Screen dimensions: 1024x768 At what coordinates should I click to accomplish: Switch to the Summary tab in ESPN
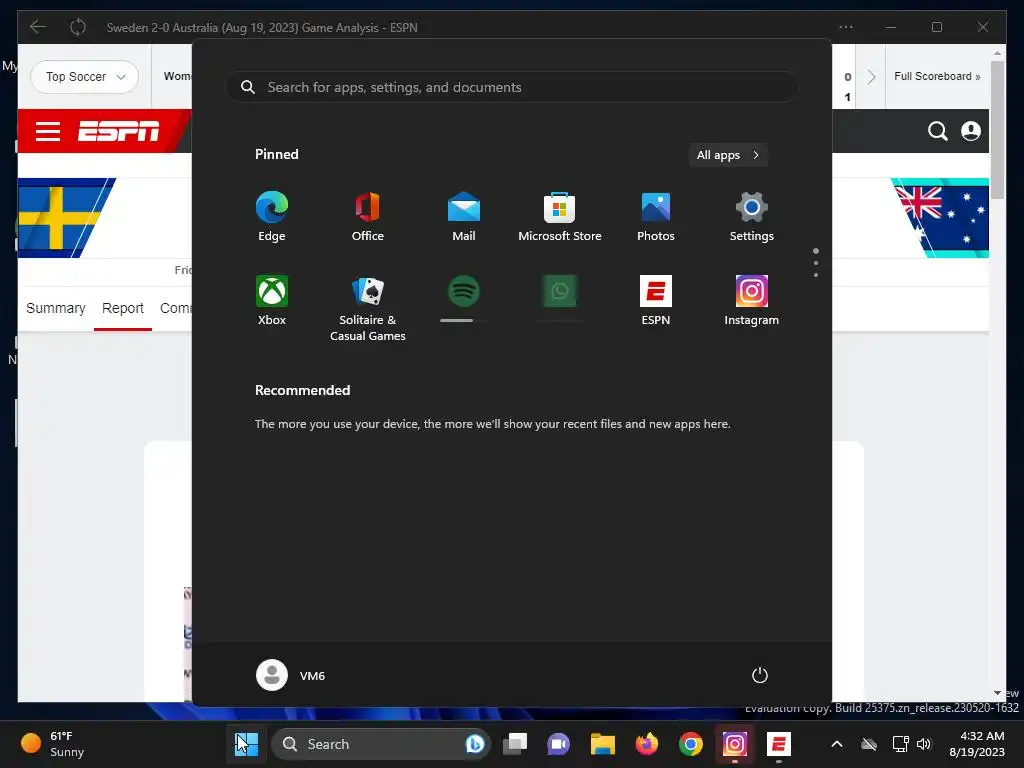pos(56,308)
